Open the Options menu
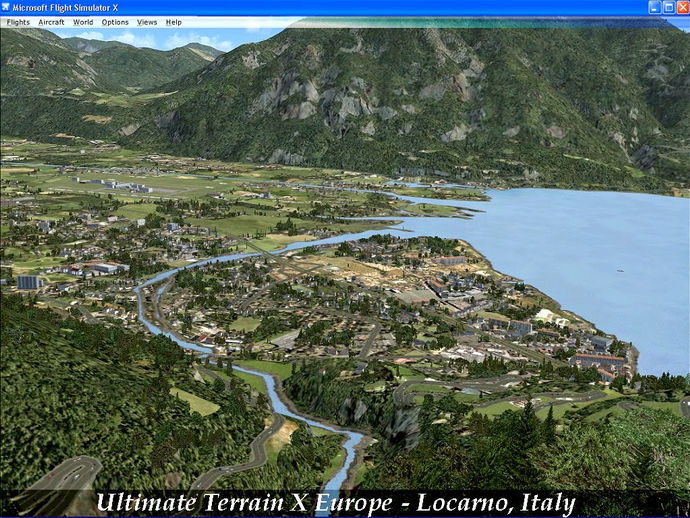Screen dimensions: 690x518 (115, 22)
